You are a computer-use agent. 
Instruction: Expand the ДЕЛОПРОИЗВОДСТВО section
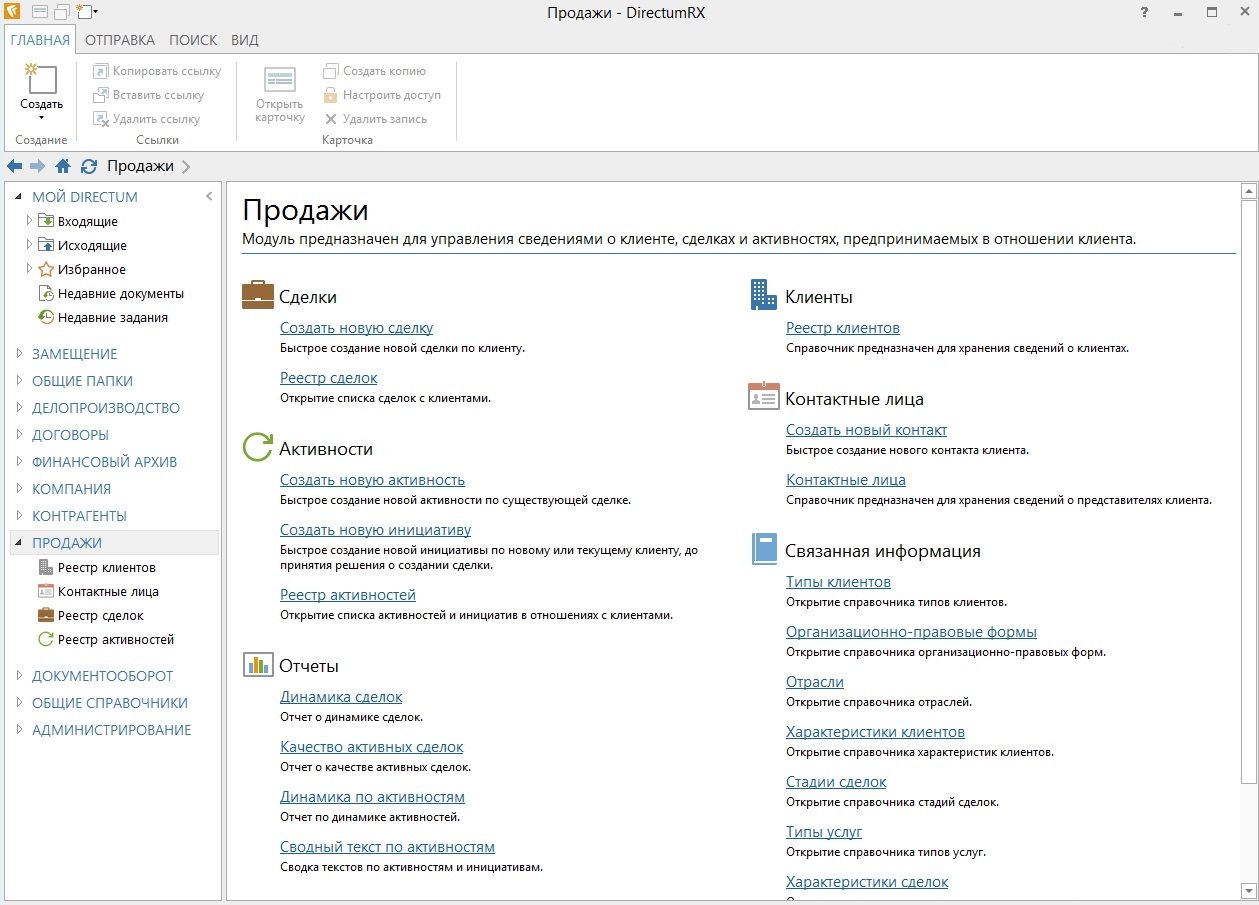point(19,407)
